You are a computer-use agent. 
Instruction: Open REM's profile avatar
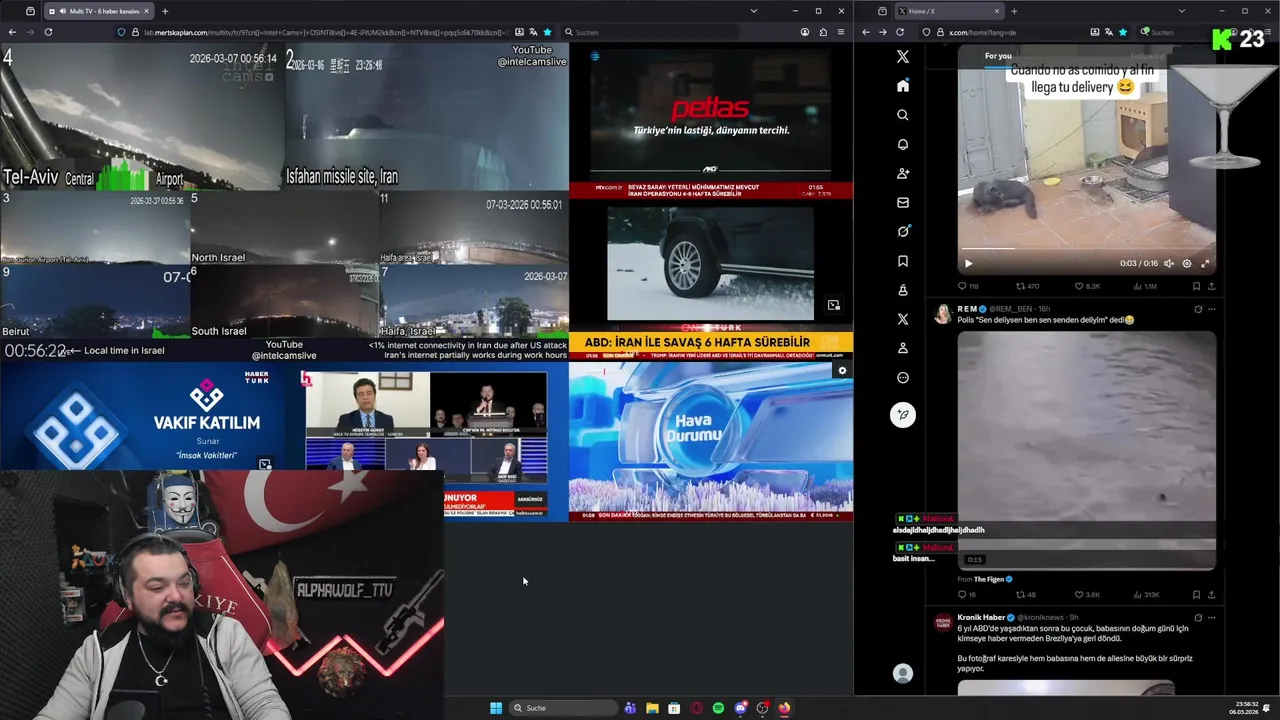[x=943, y=315]
